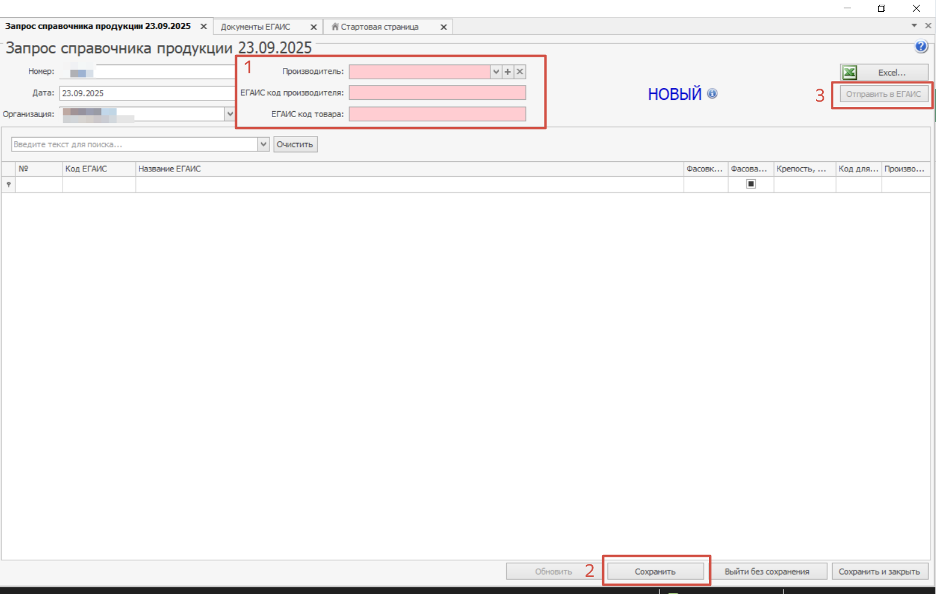Close the Стартовая страница tab
Image resolution: width=936 pixels, height=594 pixels.
tap(444, 27)
